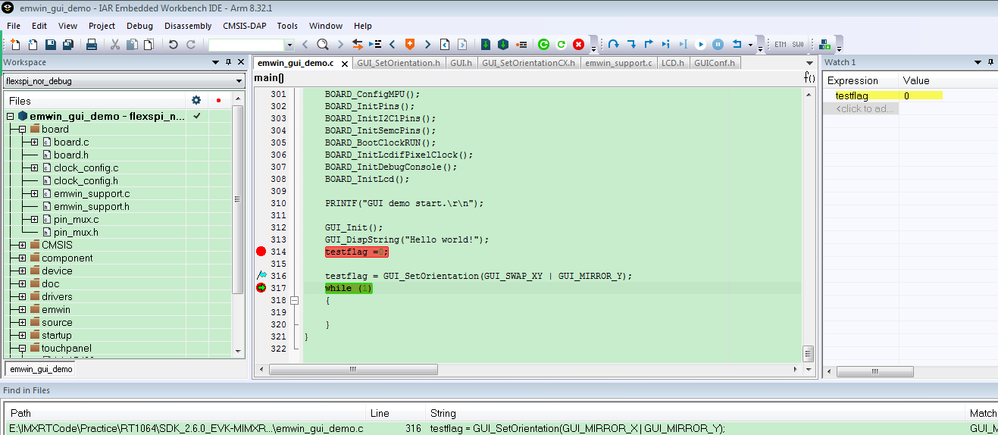The height and width of the screenshot is (435, 998).
Task: Close the emwin_gui_demo.c editor tab
Action: click(x=344, y=64)
